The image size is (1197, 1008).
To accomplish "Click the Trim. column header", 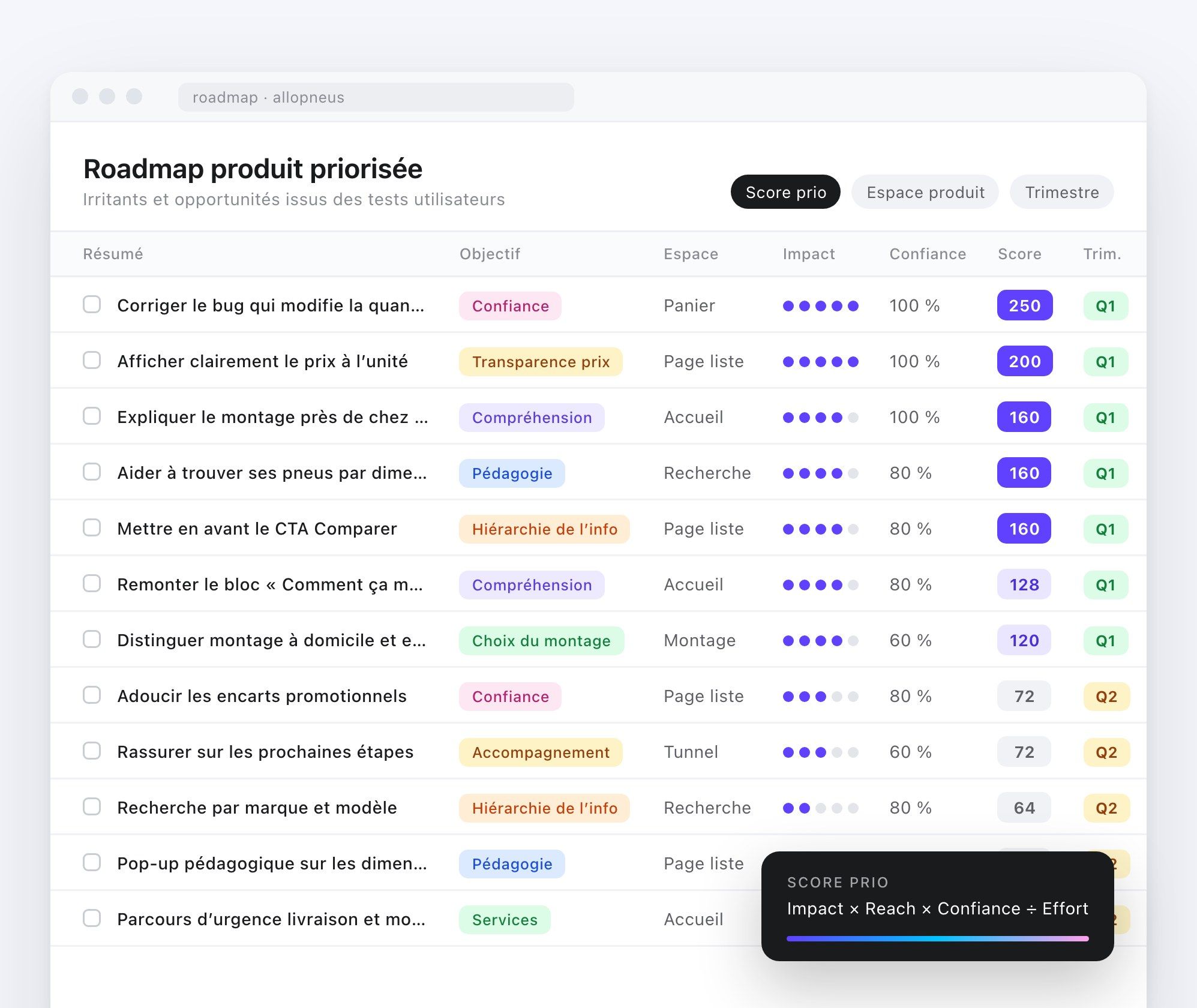I will (x=1102, y=254).
